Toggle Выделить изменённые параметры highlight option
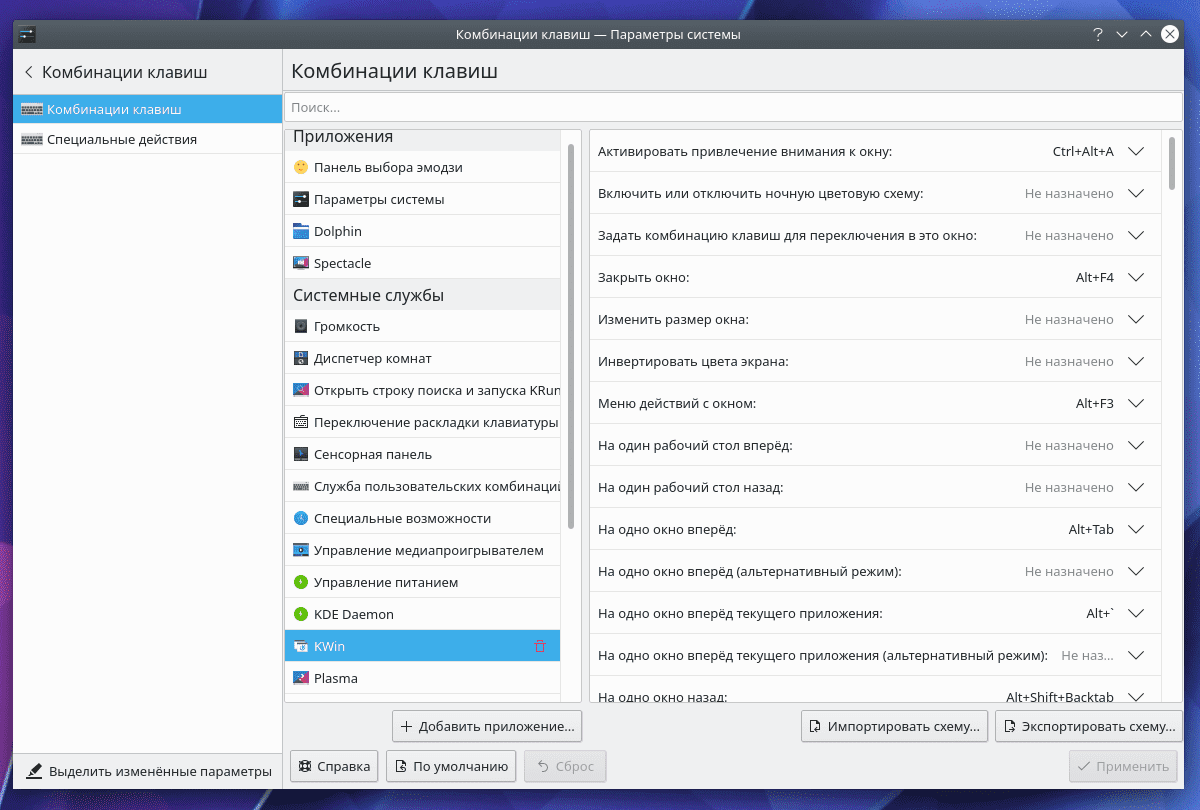 pyautogui.click(x=148, y=771)
